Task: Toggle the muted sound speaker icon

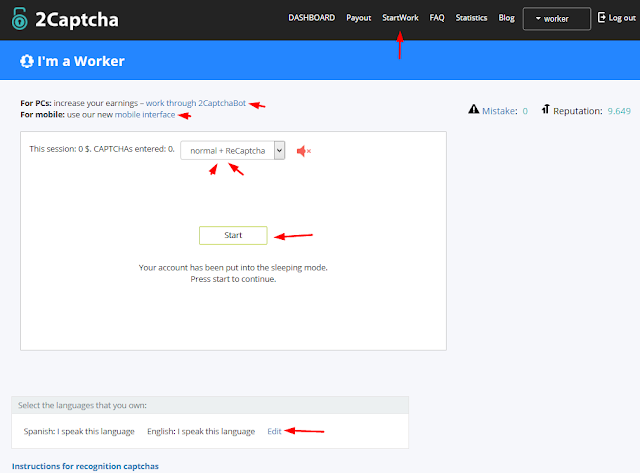Action: tap(304, 151)
